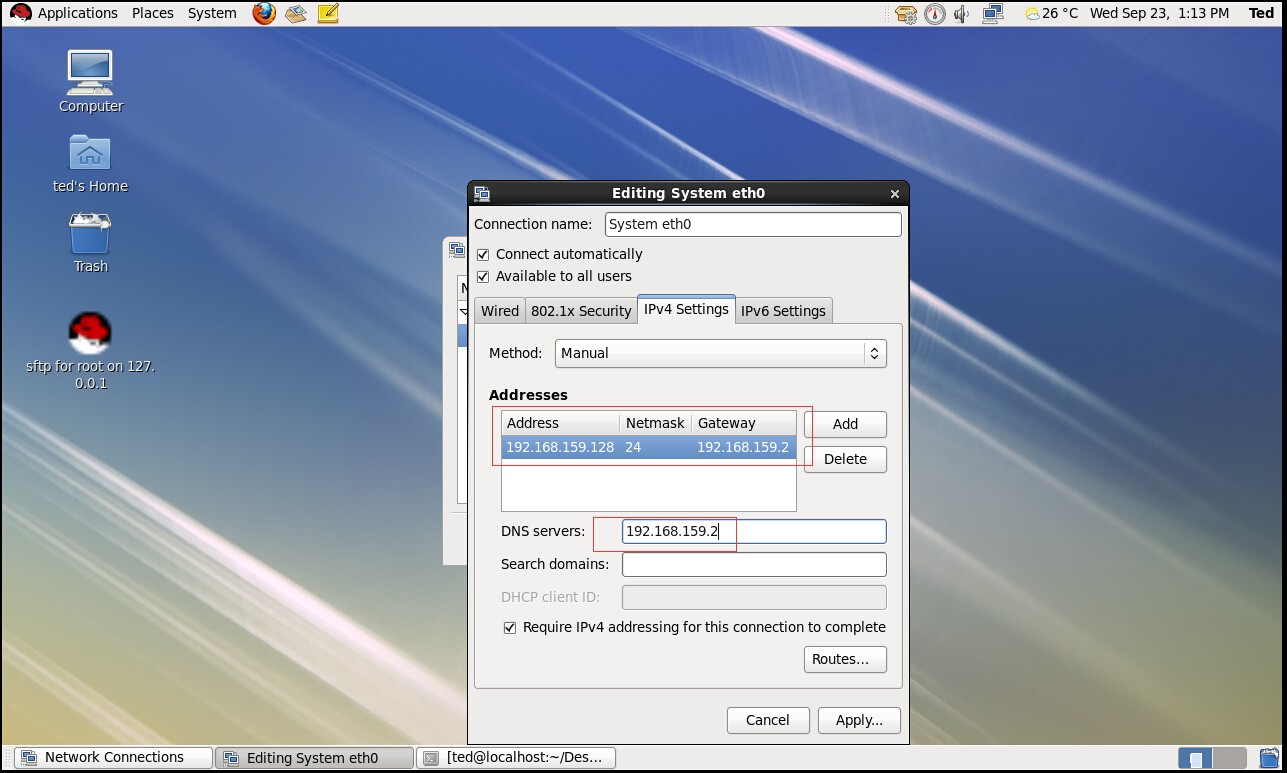Viewport: 1287px width, 773px height.
Task: Open Tomboy notes from the top panel
Action: click(327, 13)
